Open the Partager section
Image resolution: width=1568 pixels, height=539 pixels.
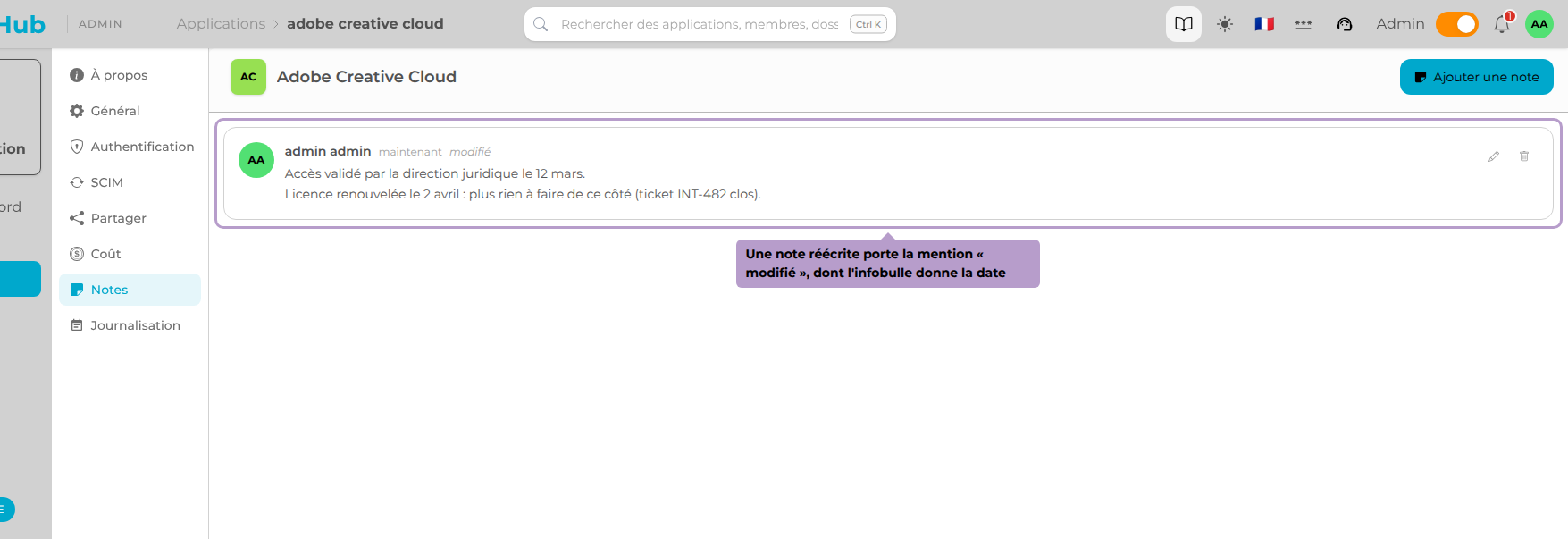pyautogui.click(x=130, y=218)
